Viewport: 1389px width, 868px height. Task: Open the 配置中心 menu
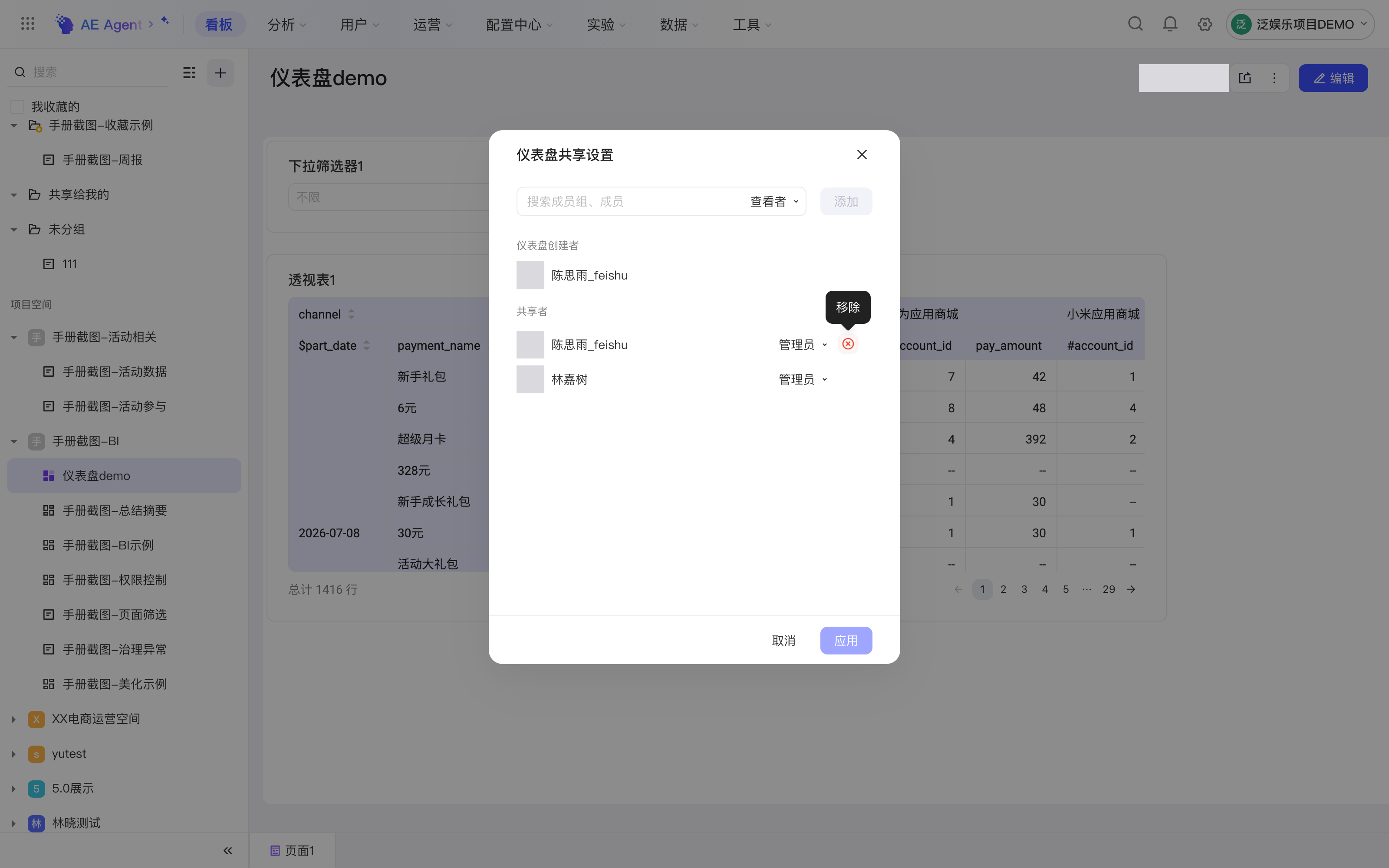(x=520, y=24)
